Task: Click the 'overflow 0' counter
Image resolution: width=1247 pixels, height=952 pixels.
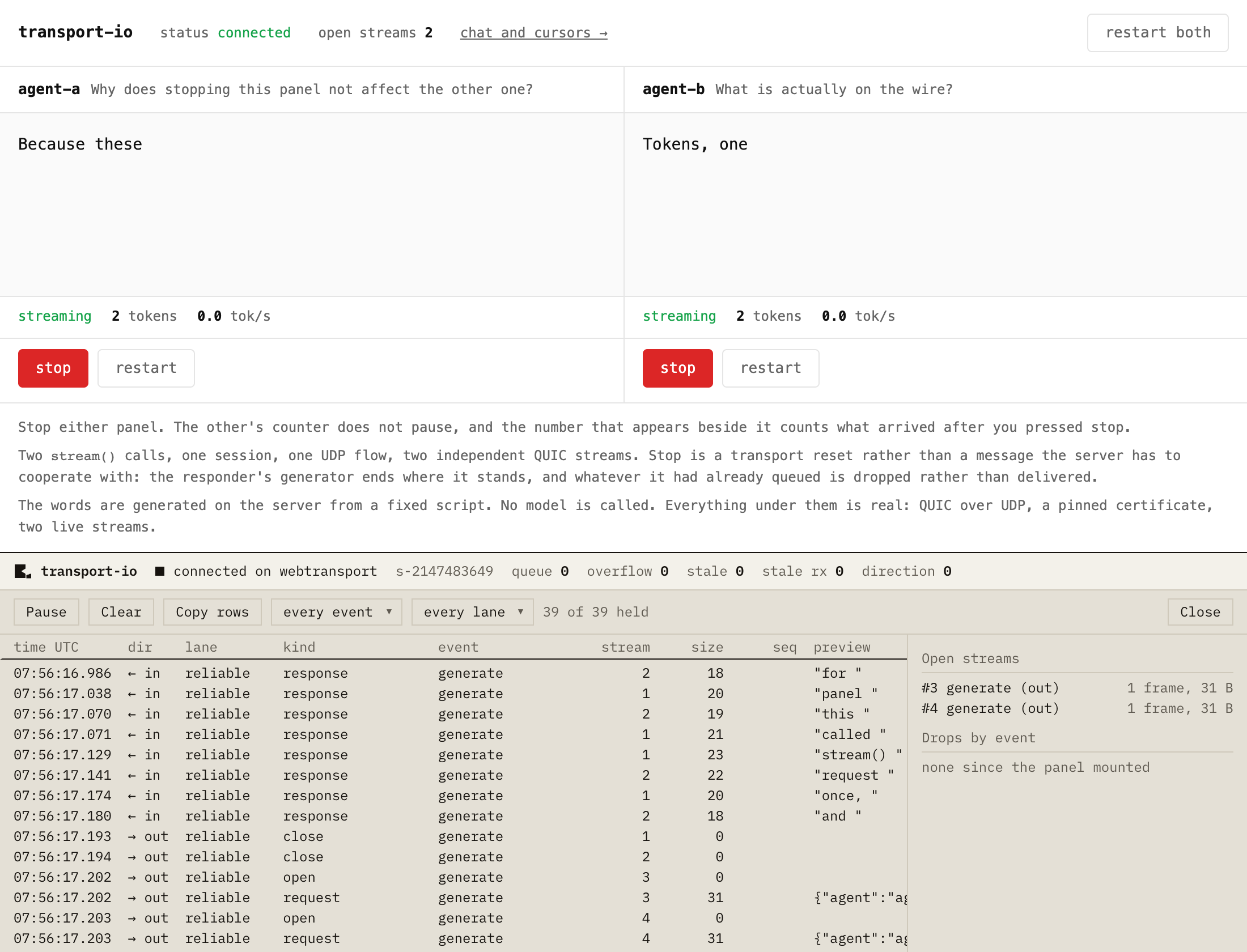Action: tap(628, 571)
